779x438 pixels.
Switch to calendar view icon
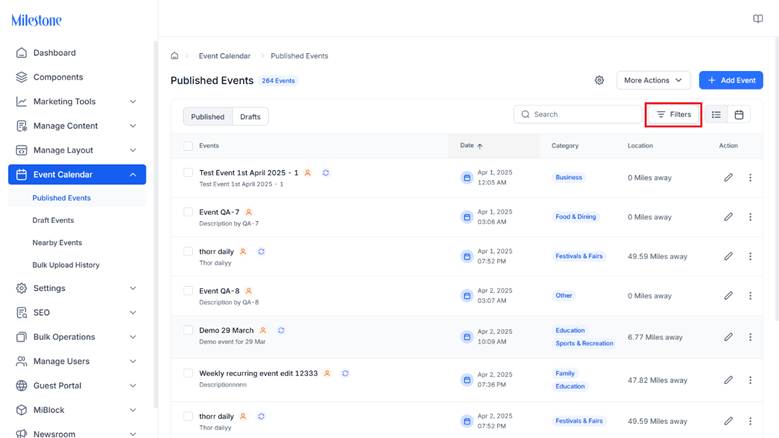pos(739,114)
